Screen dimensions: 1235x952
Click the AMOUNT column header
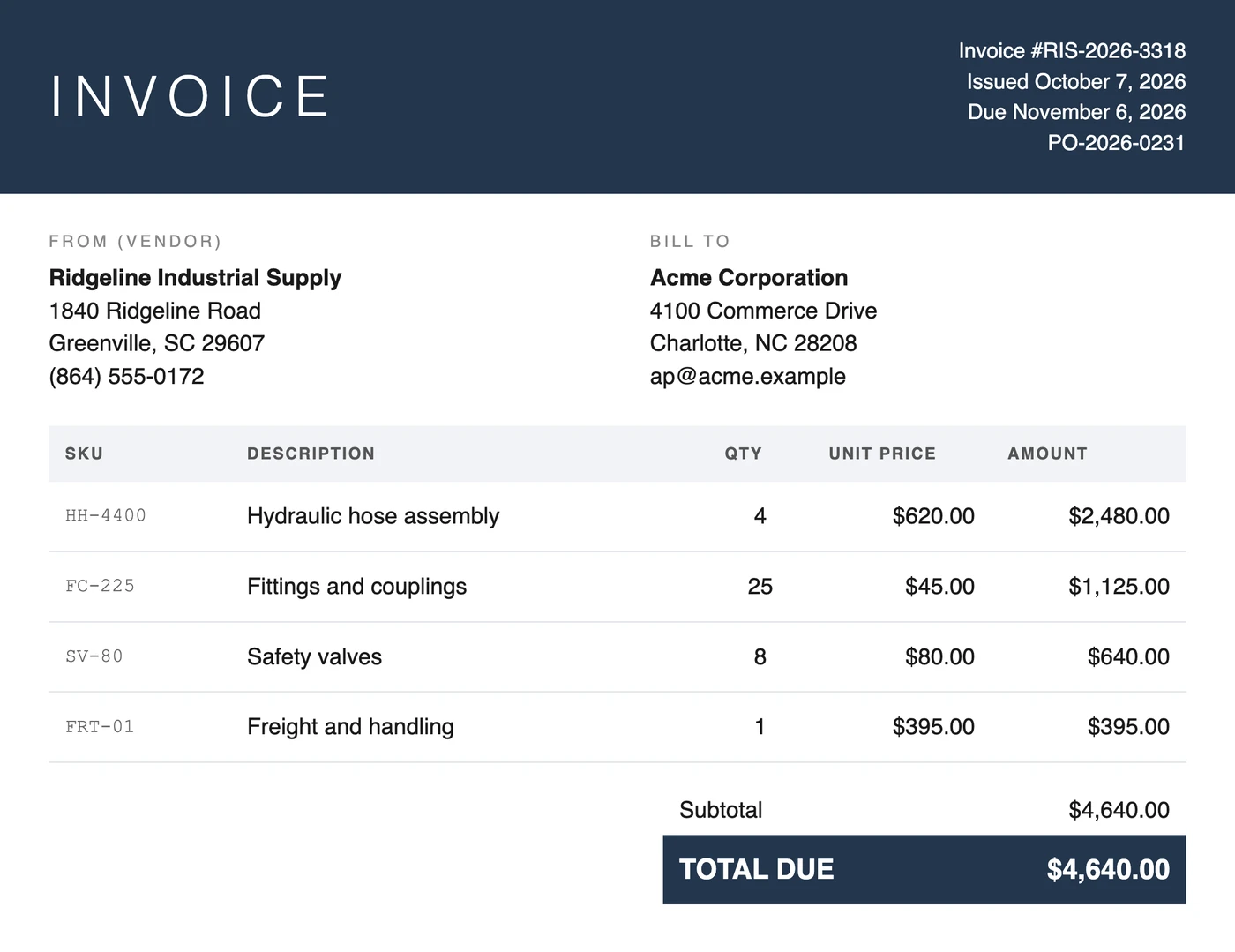click(x=1047, y=454)
